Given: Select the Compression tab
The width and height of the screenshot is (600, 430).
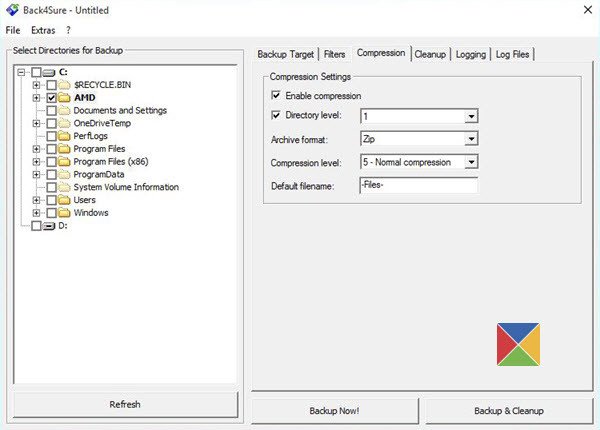Looking at the screenshot, I should tap(381, 53).
